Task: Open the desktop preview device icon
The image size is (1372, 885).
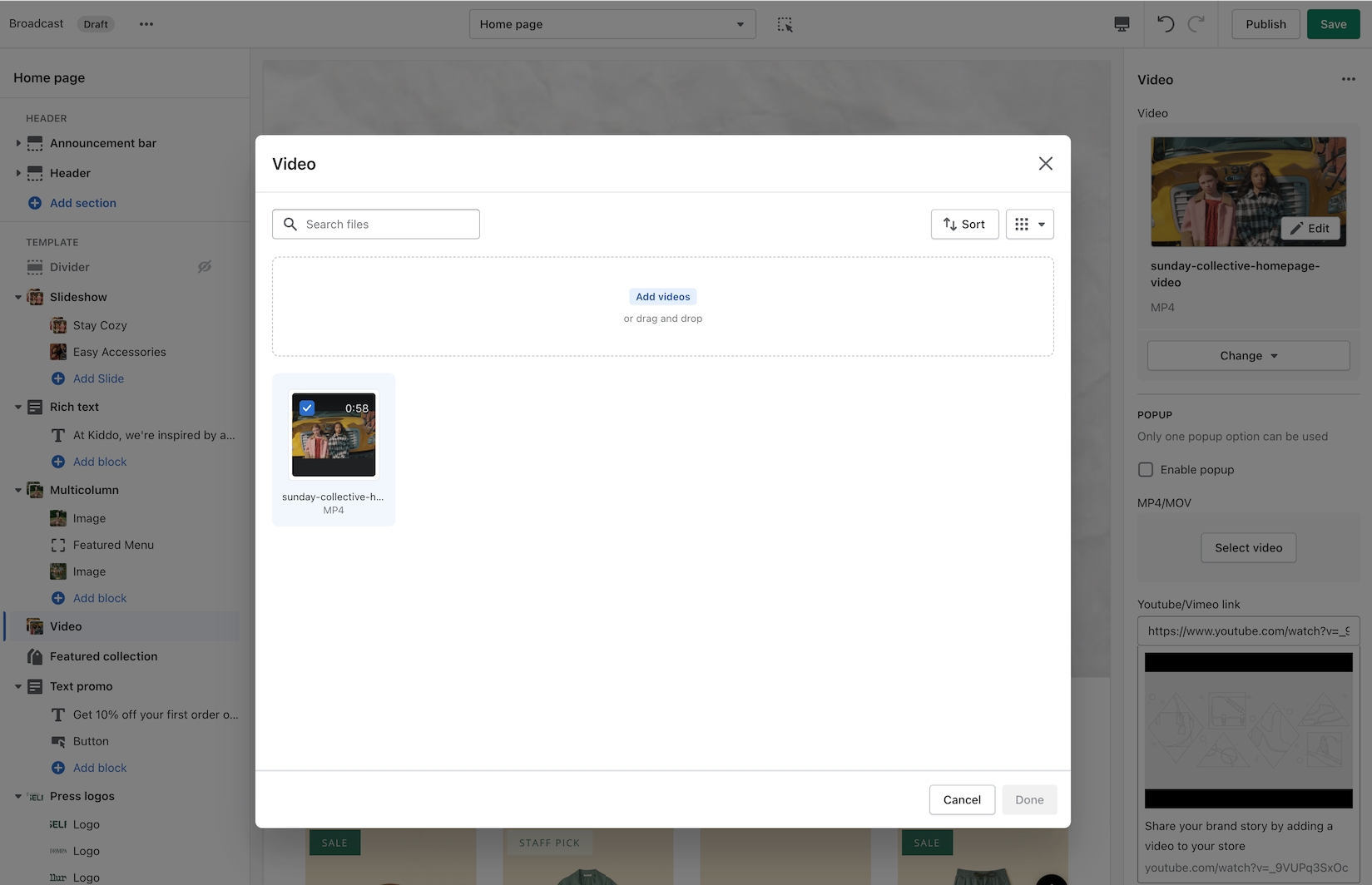Action: pos(1122,24)
